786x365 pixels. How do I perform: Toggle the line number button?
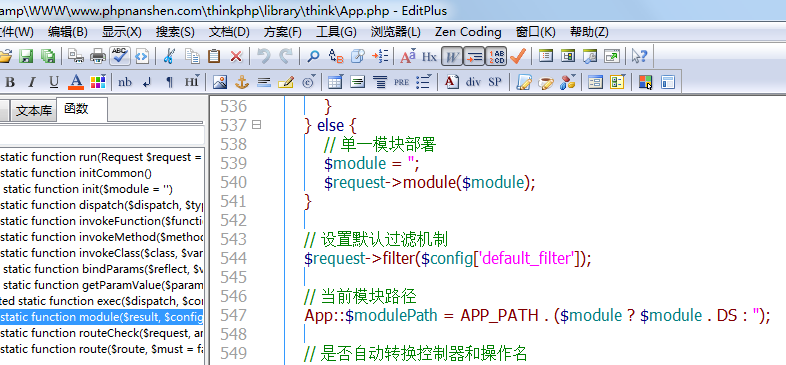click(496, 57)
